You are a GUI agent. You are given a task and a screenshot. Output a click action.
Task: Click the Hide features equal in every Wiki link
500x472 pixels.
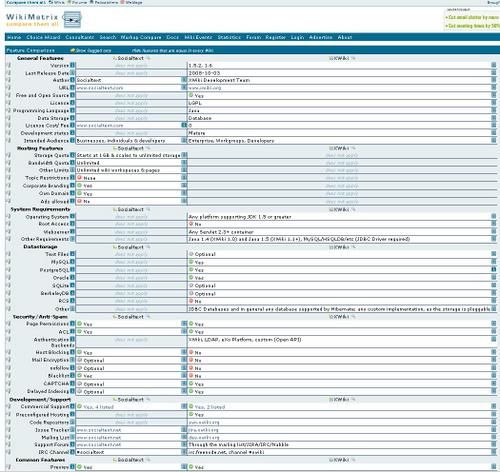click(173, 51)
